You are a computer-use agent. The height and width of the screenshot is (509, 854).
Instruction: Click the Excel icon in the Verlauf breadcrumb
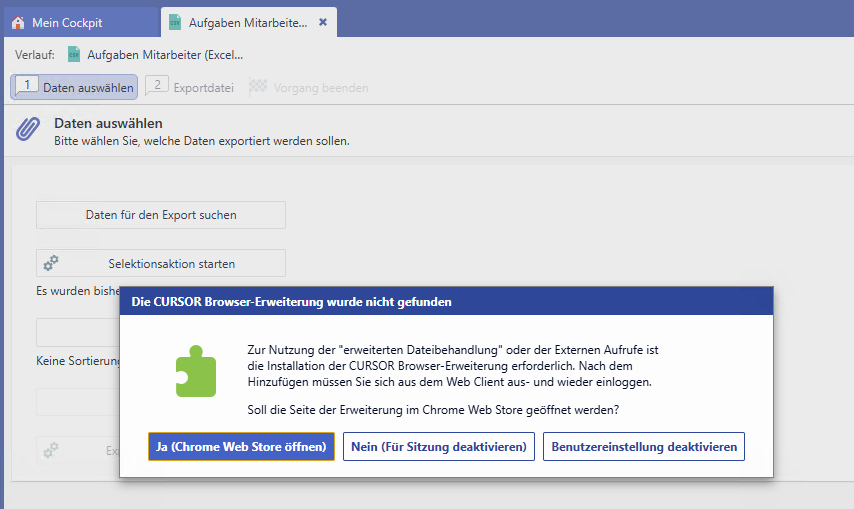click(x=75, y=55)
